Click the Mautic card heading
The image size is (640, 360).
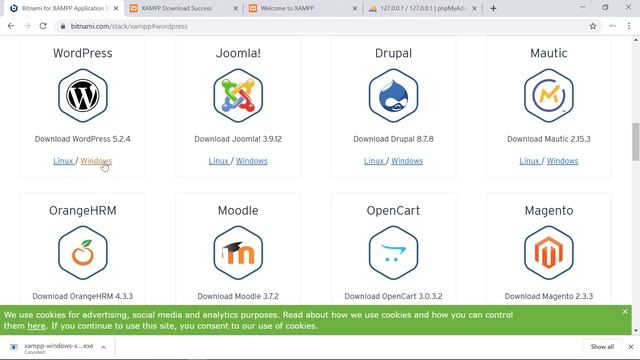(x=549, y=53)
